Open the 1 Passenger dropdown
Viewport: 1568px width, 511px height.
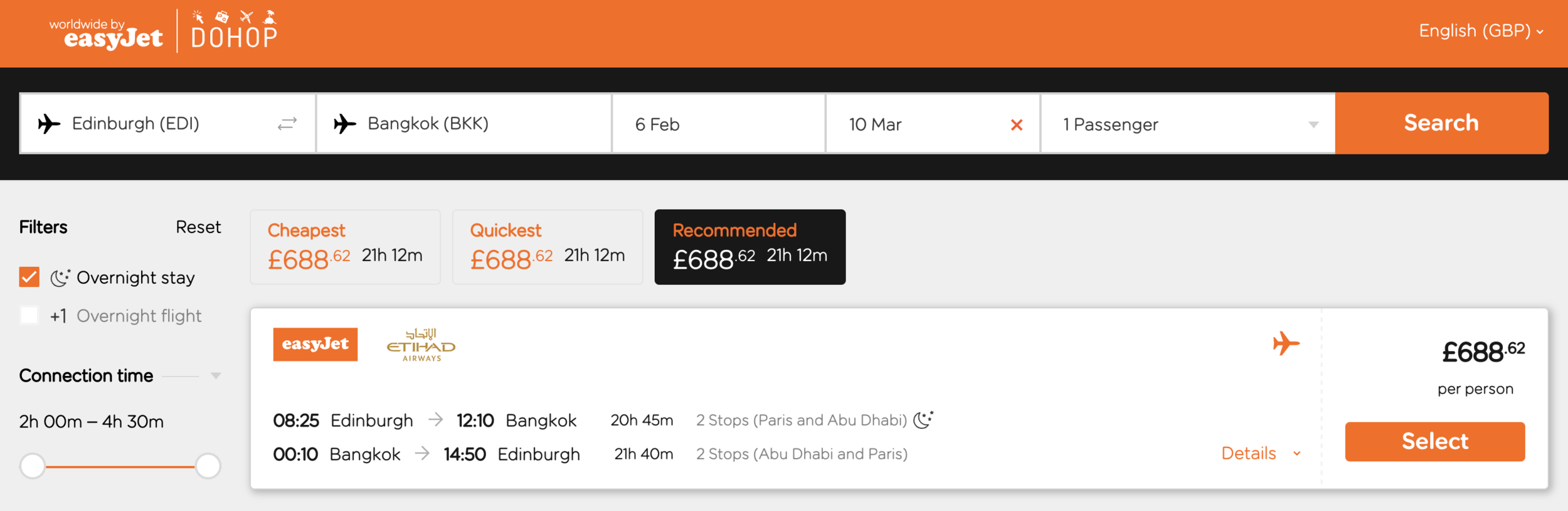pos(1187,124)
